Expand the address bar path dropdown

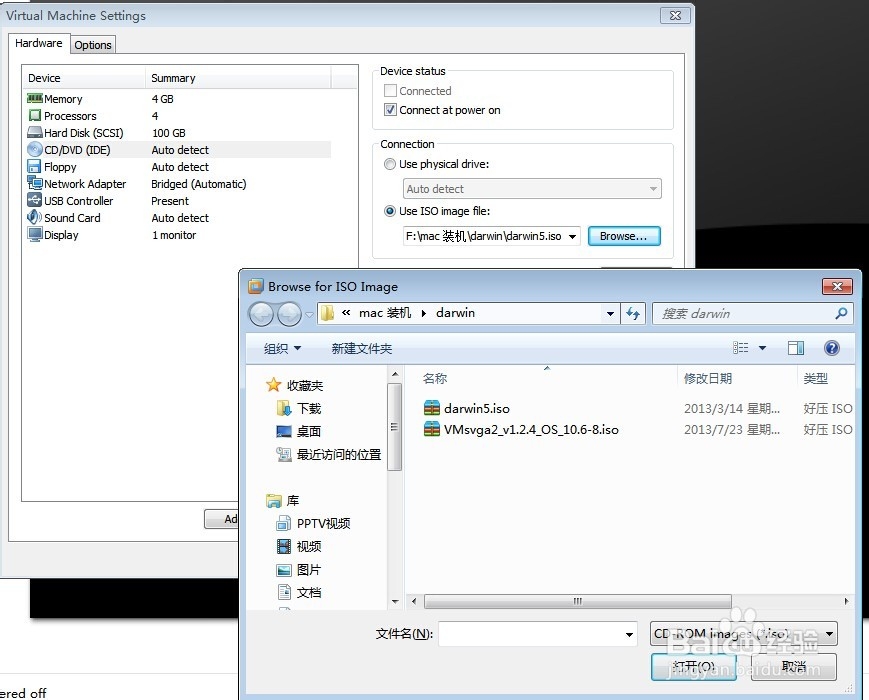[610, 314]
